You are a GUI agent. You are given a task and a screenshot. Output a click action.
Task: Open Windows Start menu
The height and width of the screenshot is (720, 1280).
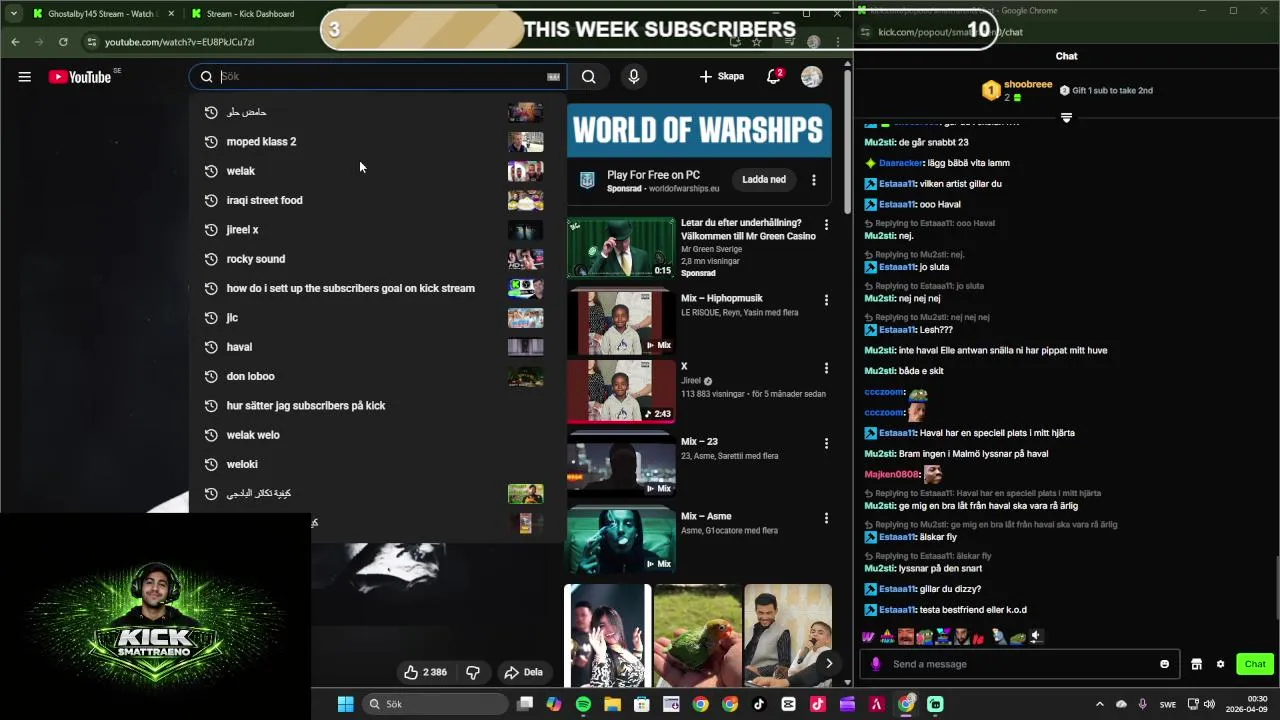pos(345,704)
